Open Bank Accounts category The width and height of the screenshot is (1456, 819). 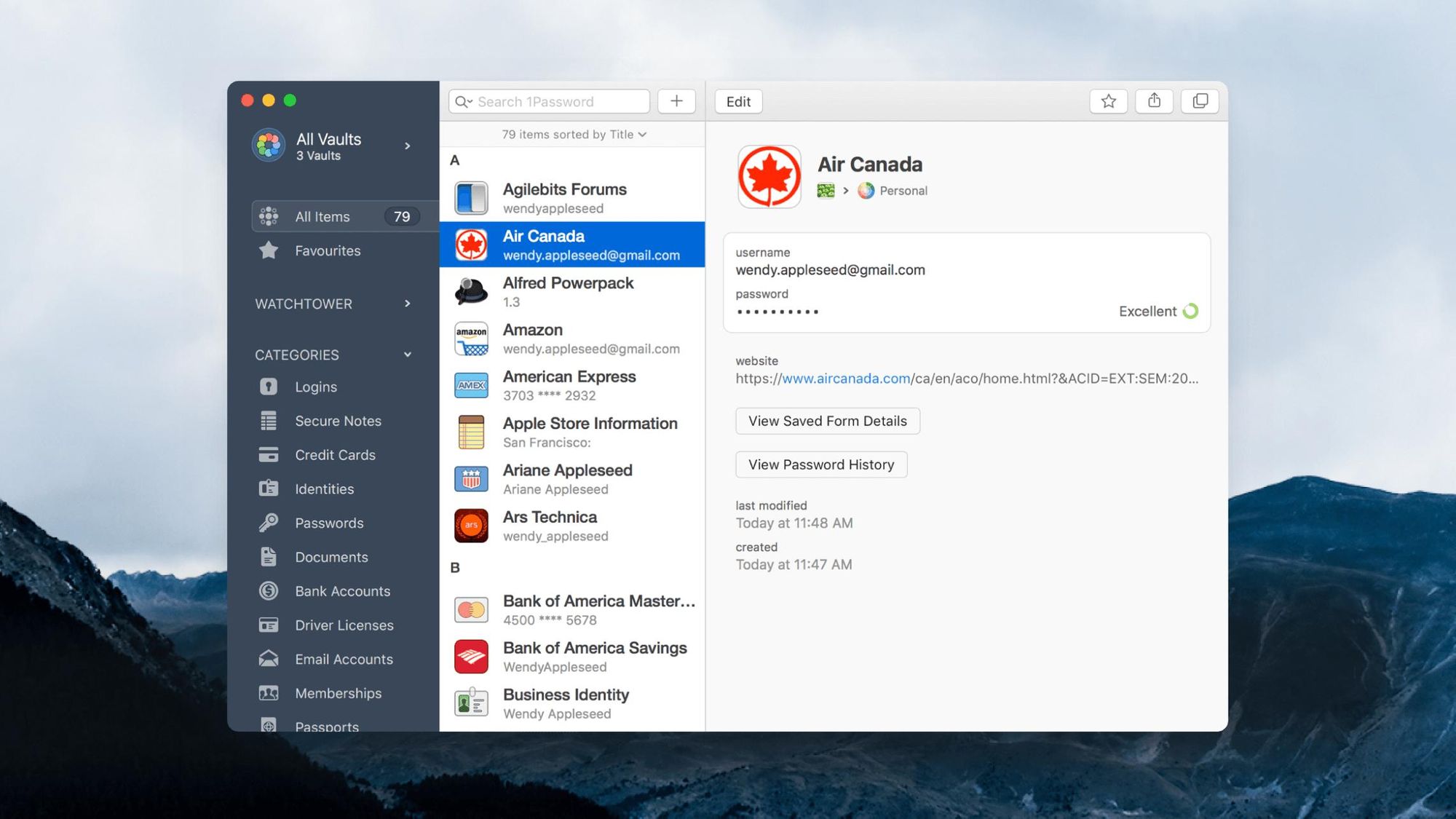tap(342, 591)
